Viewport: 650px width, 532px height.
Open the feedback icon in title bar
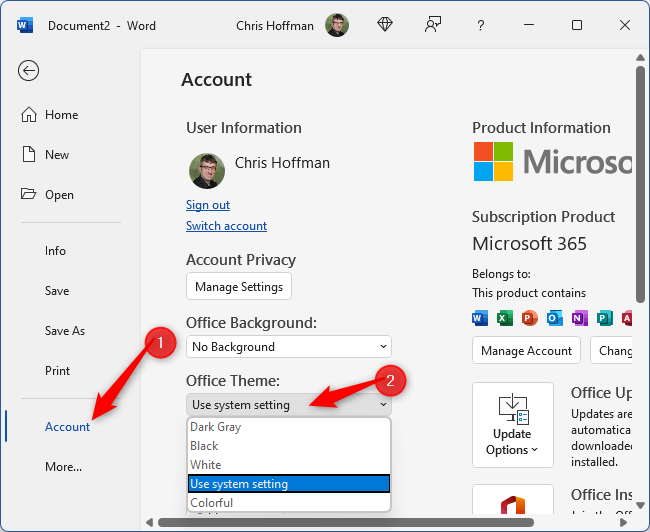(x=433, y=25)
